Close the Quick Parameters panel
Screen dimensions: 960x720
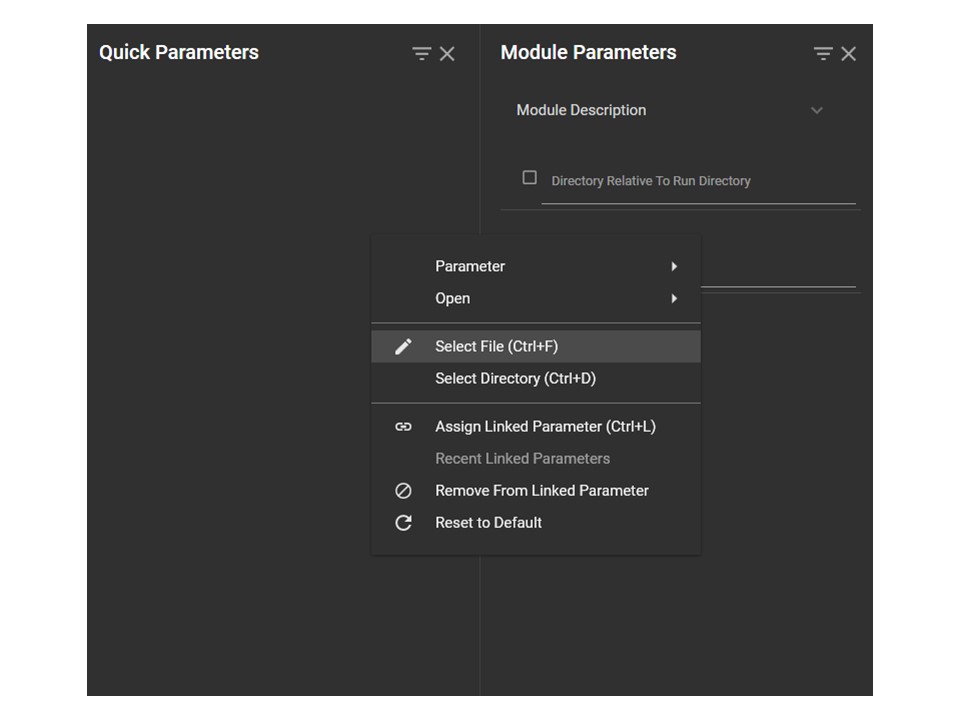pos(447,54)
